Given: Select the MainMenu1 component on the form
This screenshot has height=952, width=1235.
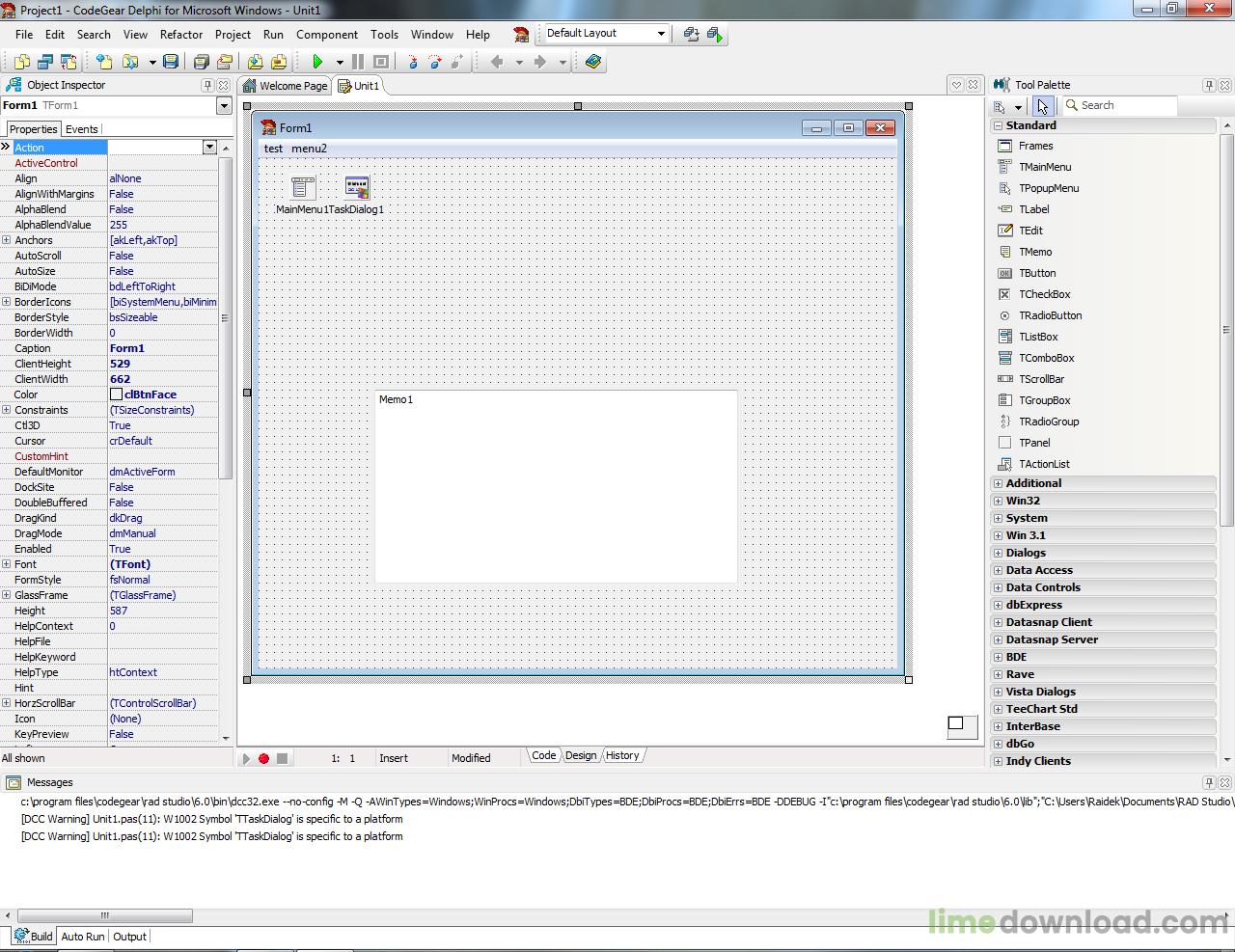Looking at the screenshot, I should 303,188.
